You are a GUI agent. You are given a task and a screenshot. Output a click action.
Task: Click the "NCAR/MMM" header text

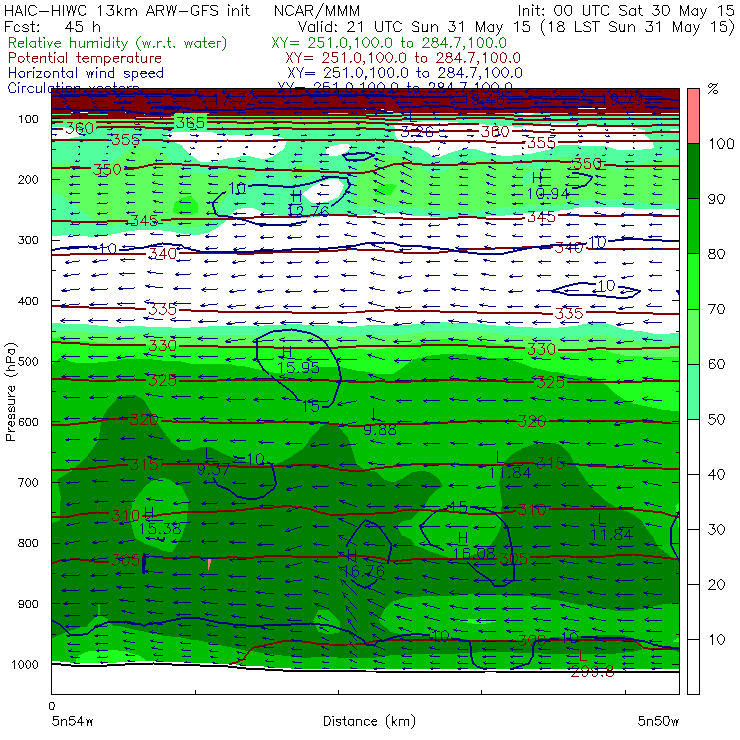coord(317,11)
